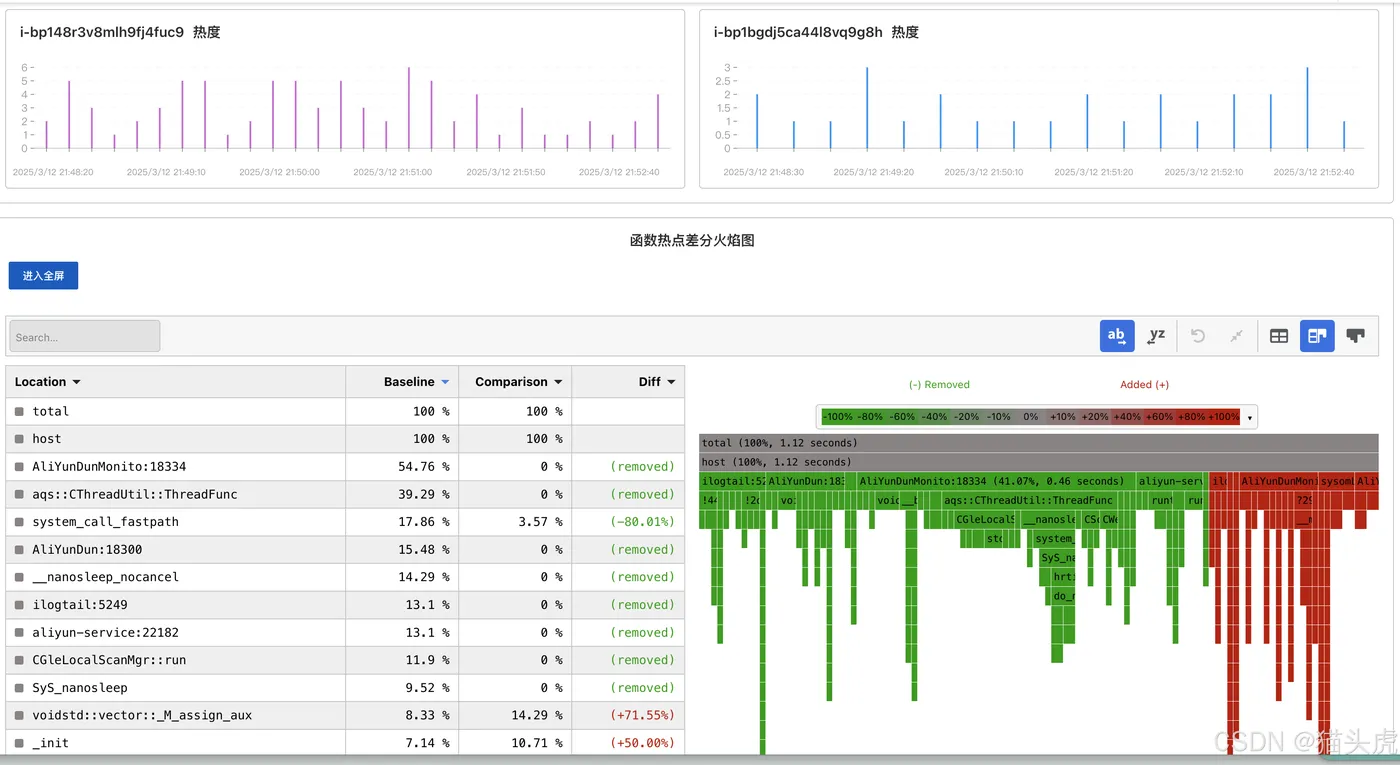Image resolution: width=1400 pixels, height=765 pixels.
Task: Click the gray square beside SyS_nanosleep row
Action: pyautogui.click(x=19, y=688)
